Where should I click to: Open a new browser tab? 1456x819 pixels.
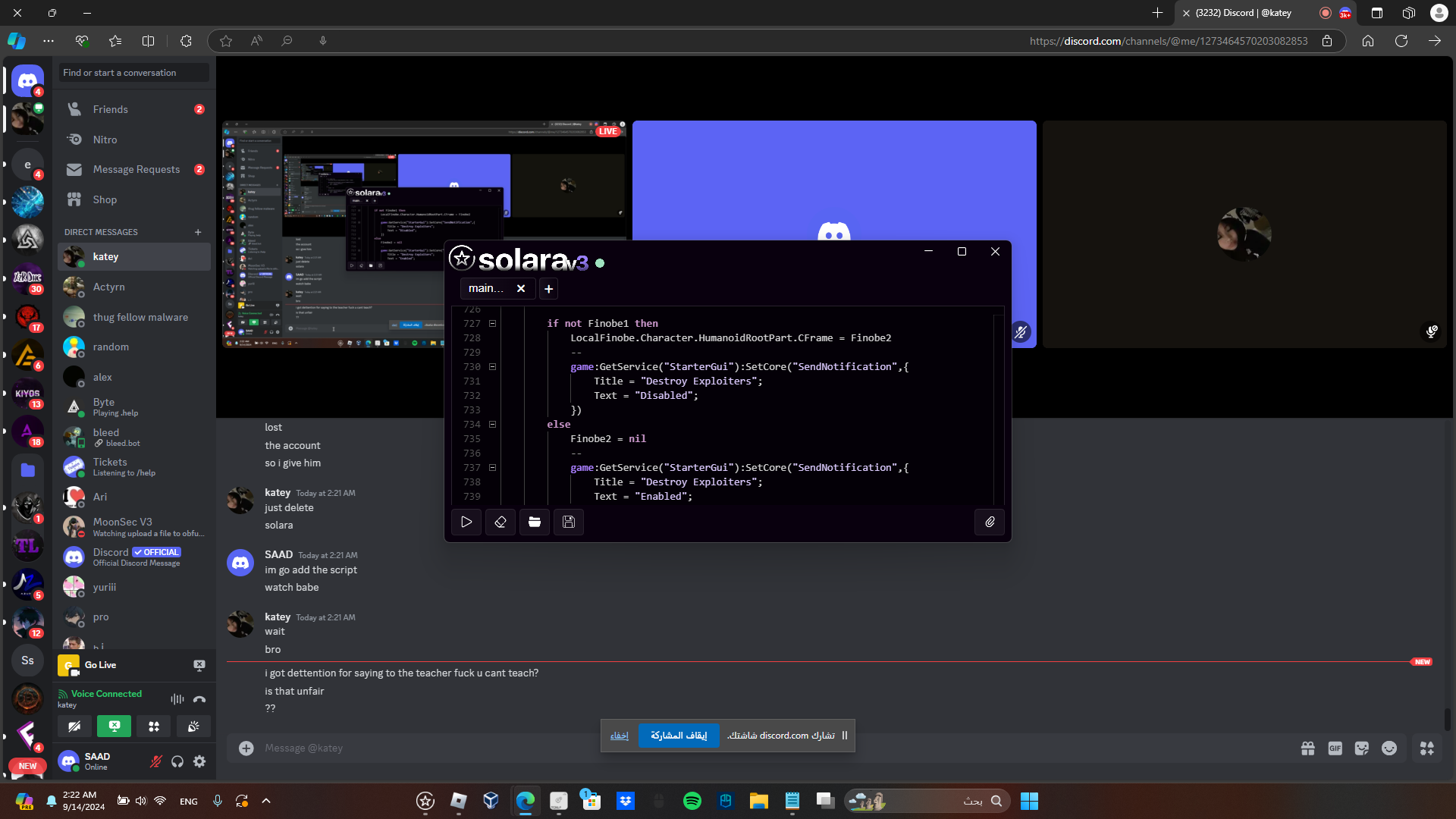coord(1157,13)
